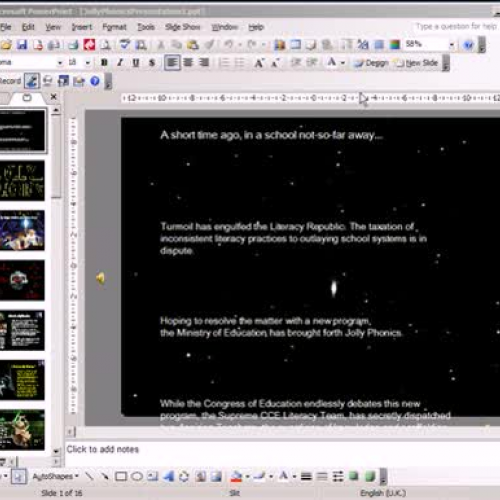The image size is (500, 500).
Task: Select the Rectangle drawing tool
Action: point(121,476)
